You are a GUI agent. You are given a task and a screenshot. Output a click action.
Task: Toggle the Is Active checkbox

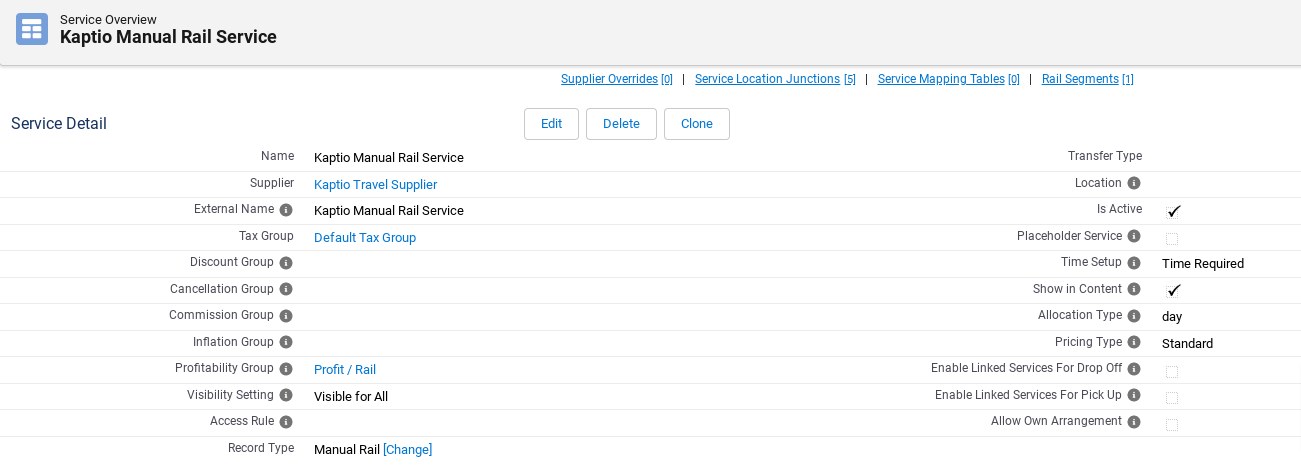coord(1173,211)
